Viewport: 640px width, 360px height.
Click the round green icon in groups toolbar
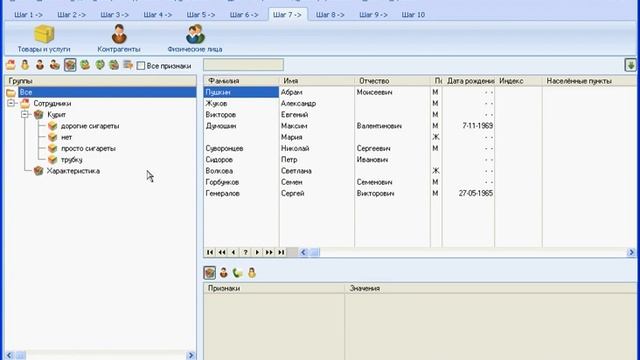100,65
